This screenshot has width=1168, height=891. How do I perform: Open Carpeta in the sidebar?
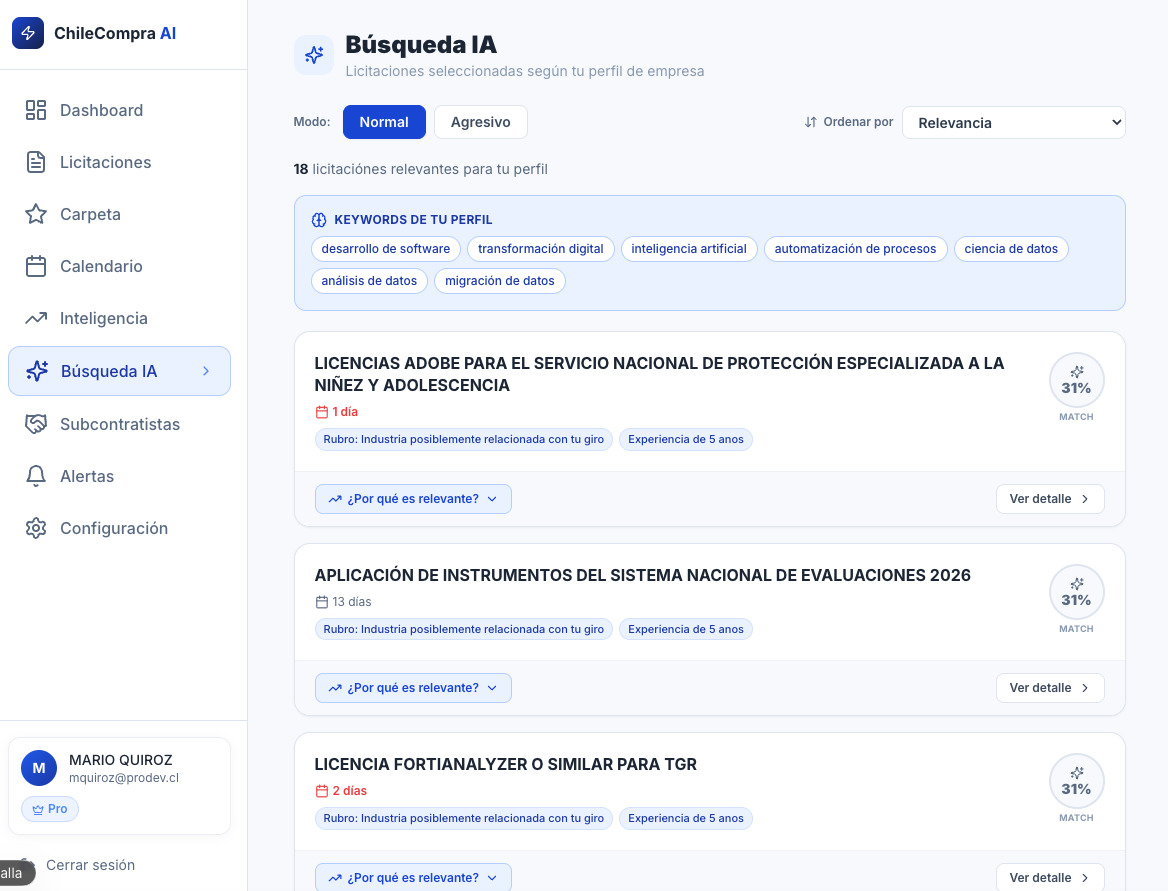pyautogui.click(x=119, y=215)
